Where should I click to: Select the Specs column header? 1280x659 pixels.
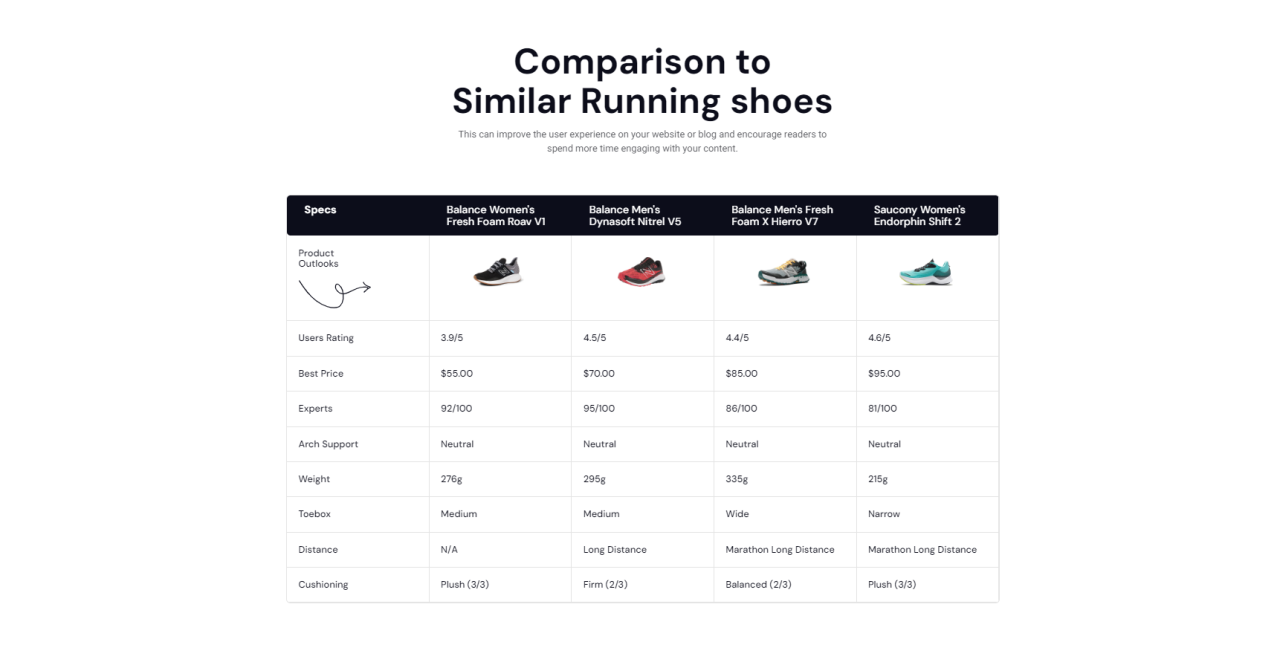(x=320, y=210)
